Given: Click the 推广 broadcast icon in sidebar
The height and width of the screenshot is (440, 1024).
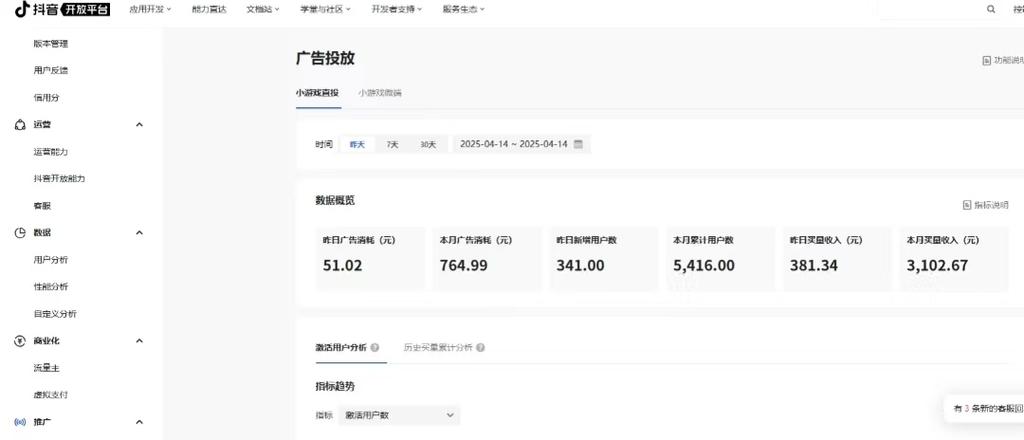Looking at the screenshot, I should [x=20, y=422].
